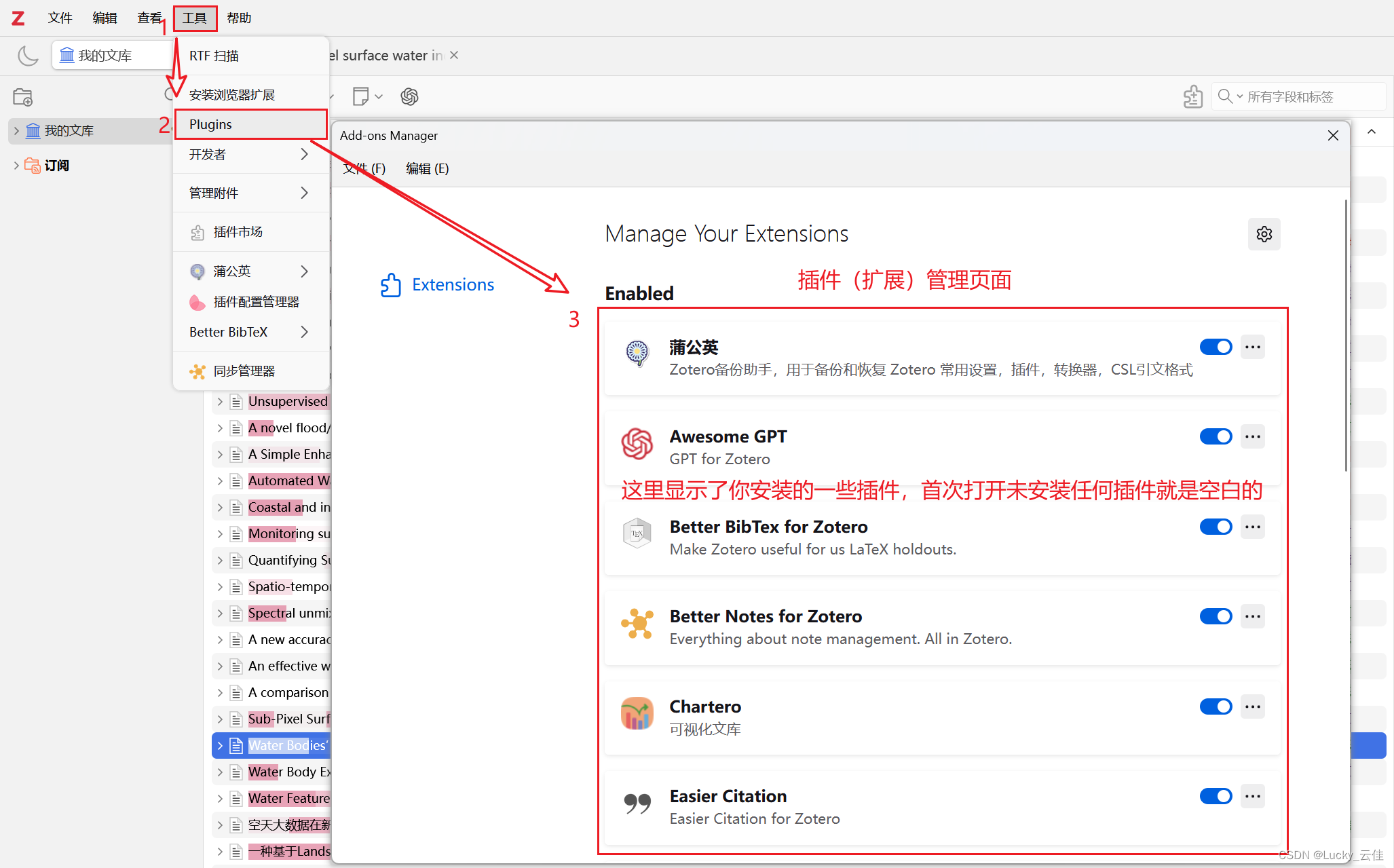1394x868 pixels.
Task: Disable the Easier Citation toggle
Action: pos(1216,796)
